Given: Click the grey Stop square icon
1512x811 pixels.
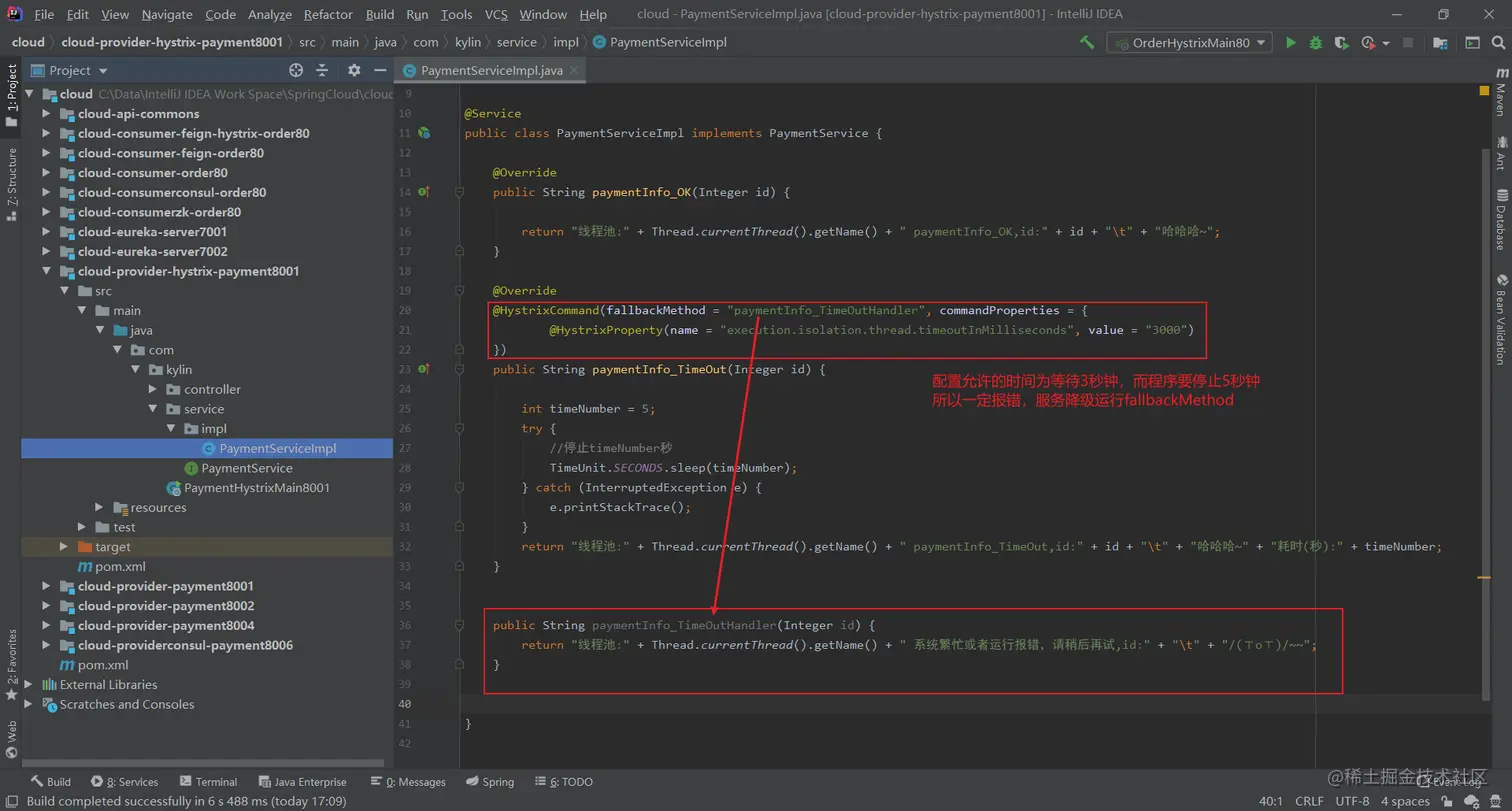Looking at the screenshot, I should point(1408,43).
